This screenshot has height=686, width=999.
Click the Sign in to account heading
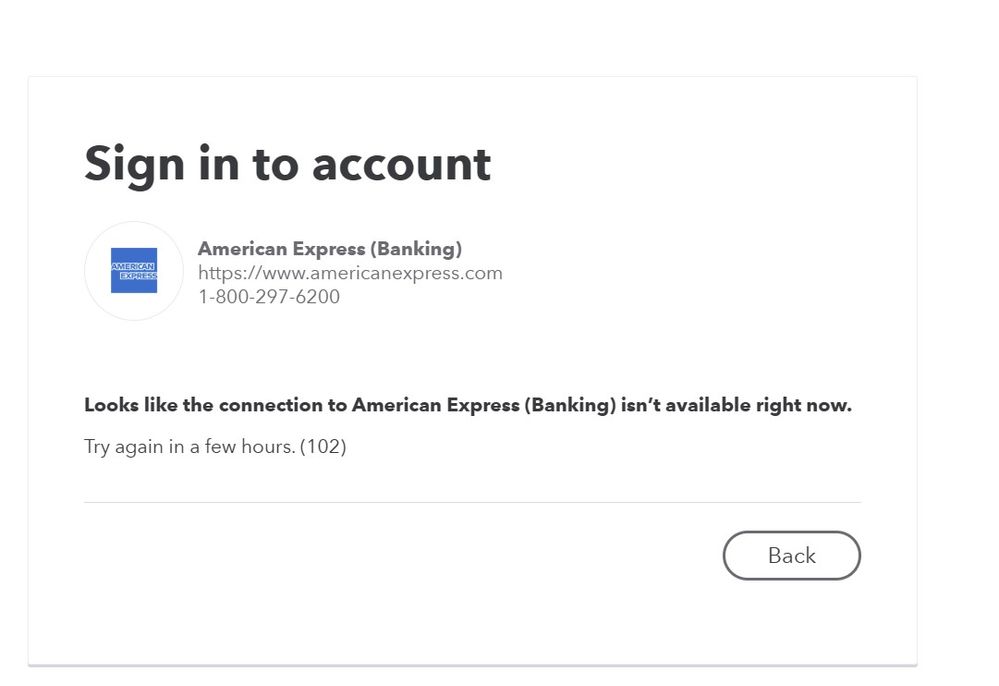click(287, 164)
